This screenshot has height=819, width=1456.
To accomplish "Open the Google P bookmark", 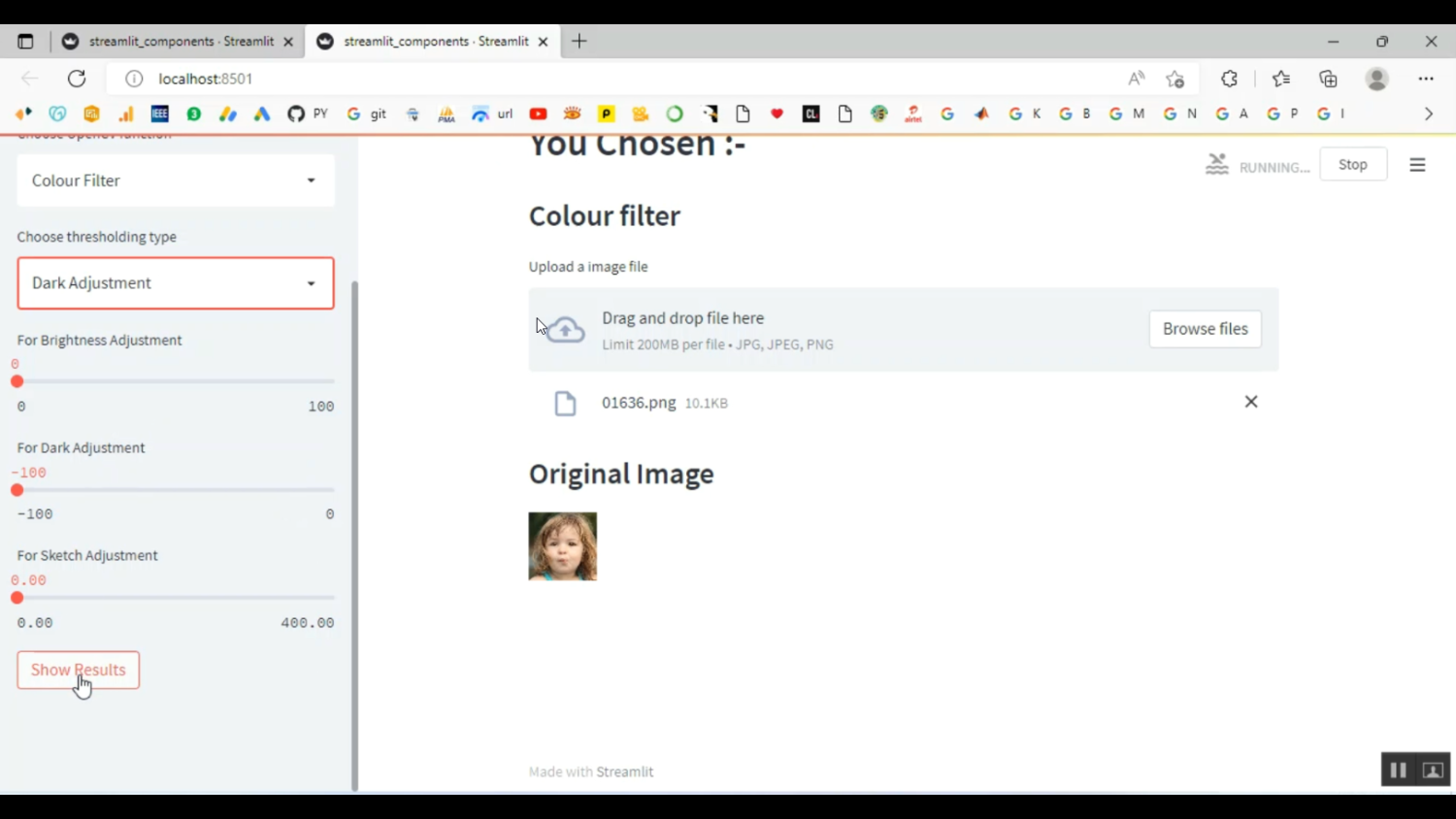I will pyautogui.click(x=1283, y=114).
